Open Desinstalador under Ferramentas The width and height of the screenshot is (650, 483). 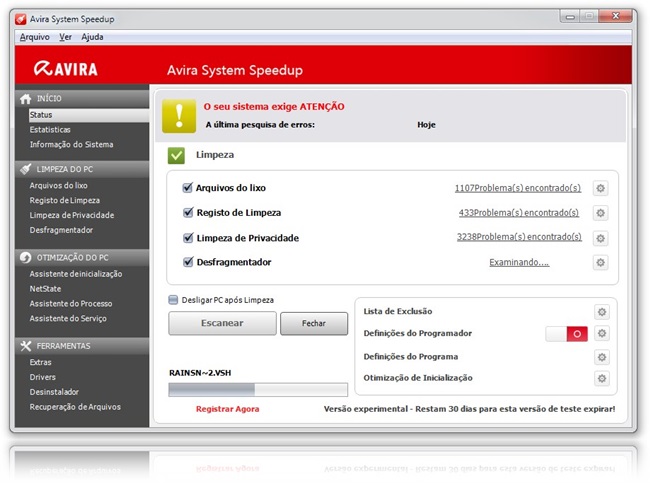pyautogui.click(x=54, y=392)
